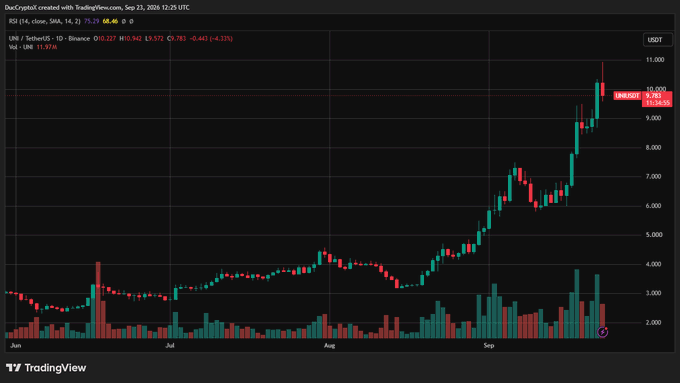Click the Vol · UNI indicator label
Image resolution: width=680 pixels, height=383 pixels.
tap(21, 47)
